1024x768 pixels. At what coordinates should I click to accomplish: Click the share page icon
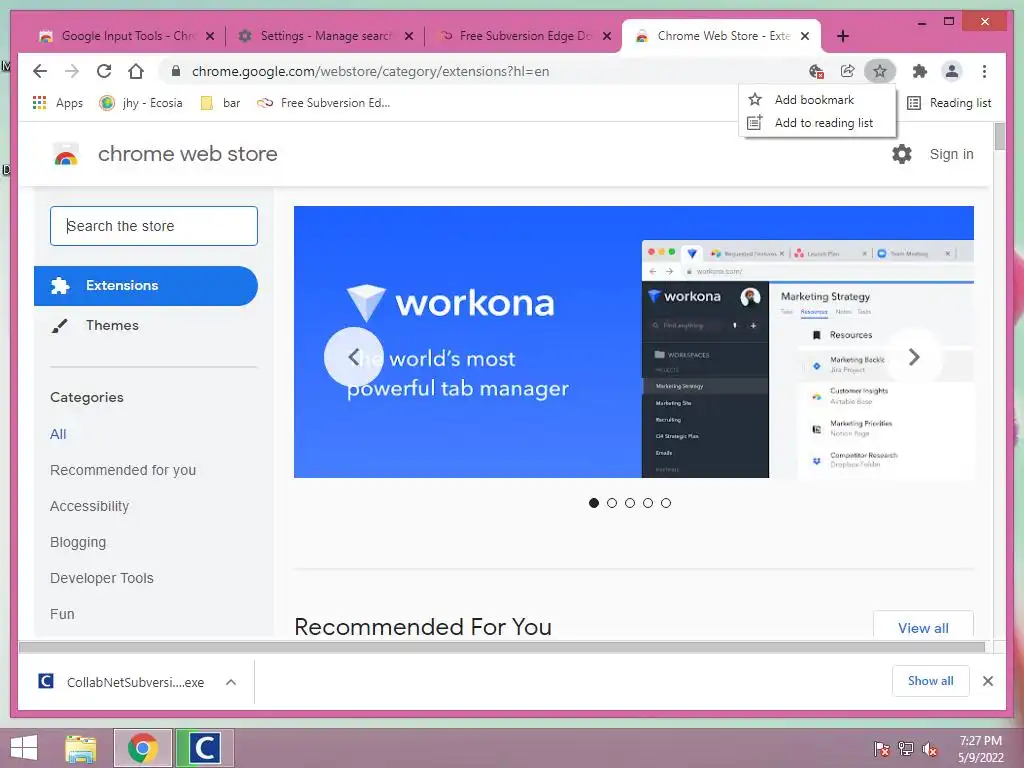point(848,71)
